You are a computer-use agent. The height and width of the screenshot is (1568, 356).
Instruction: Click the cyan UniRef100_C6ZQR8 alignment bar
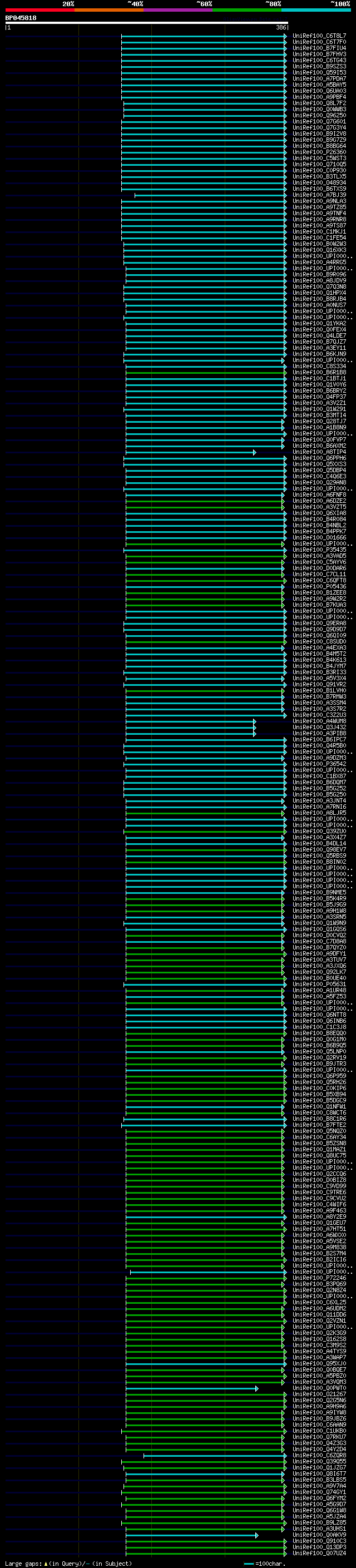point(215,1456)
